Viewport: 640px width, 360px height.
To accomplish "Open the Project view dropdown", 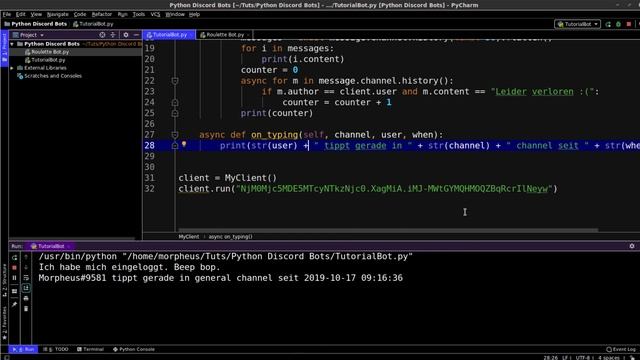I will [x=28, y=35].
